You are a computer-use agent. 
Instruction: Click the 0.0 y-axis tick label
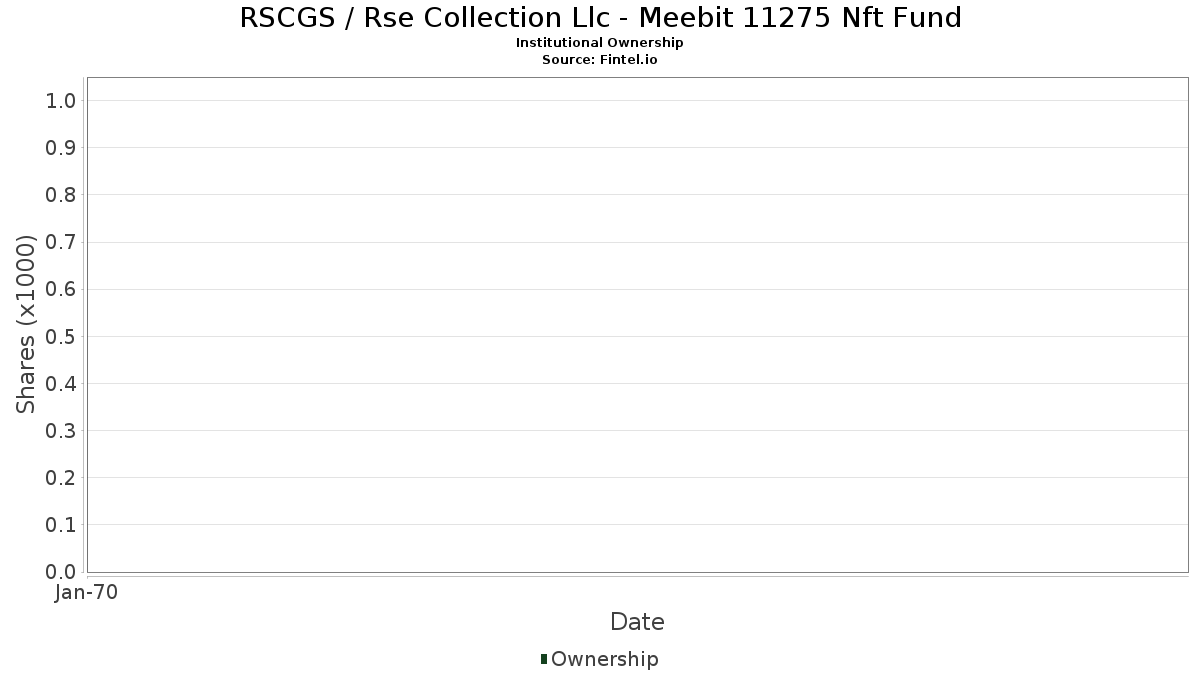point(61,572)
